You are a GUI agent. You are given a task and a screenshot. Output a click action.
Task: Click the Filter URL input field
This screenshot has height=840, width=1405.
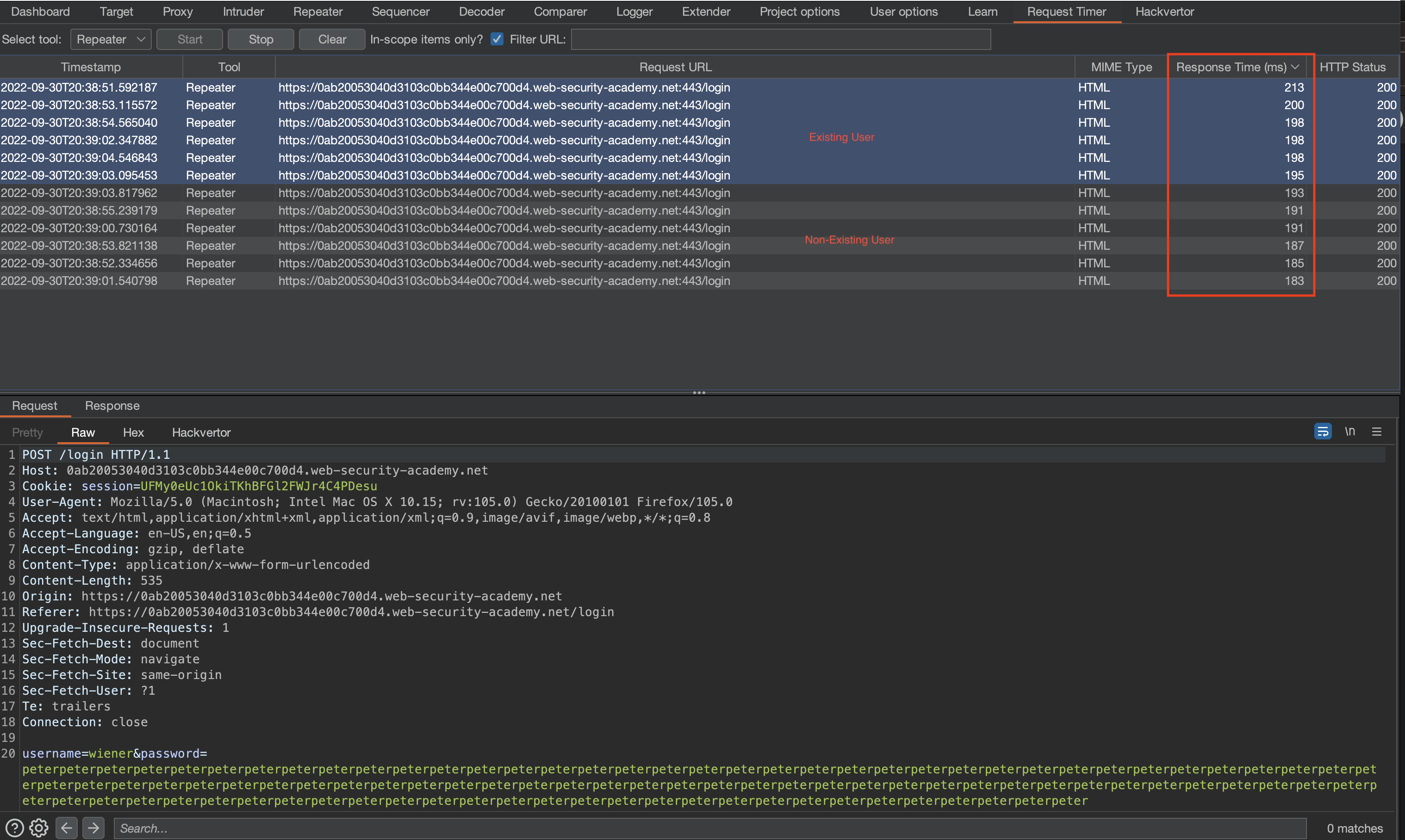(780, 39)
